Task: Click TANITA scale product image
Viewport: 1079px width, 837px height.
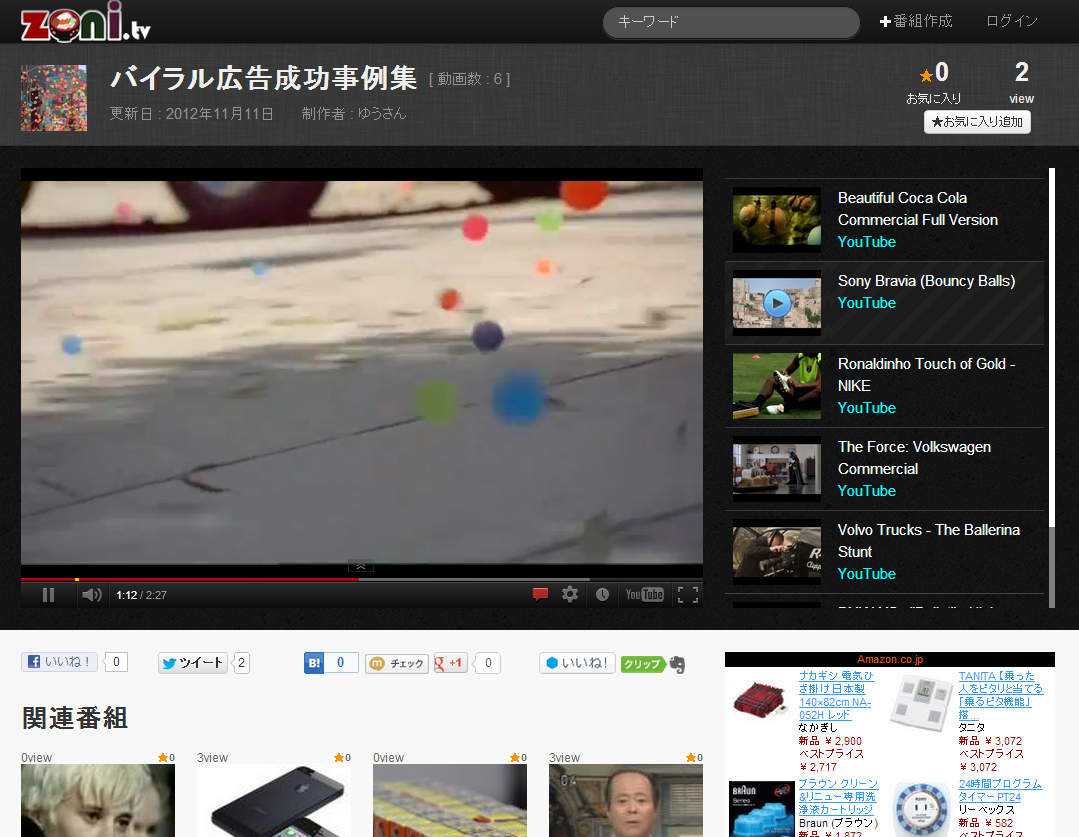Action: [920, 702]
